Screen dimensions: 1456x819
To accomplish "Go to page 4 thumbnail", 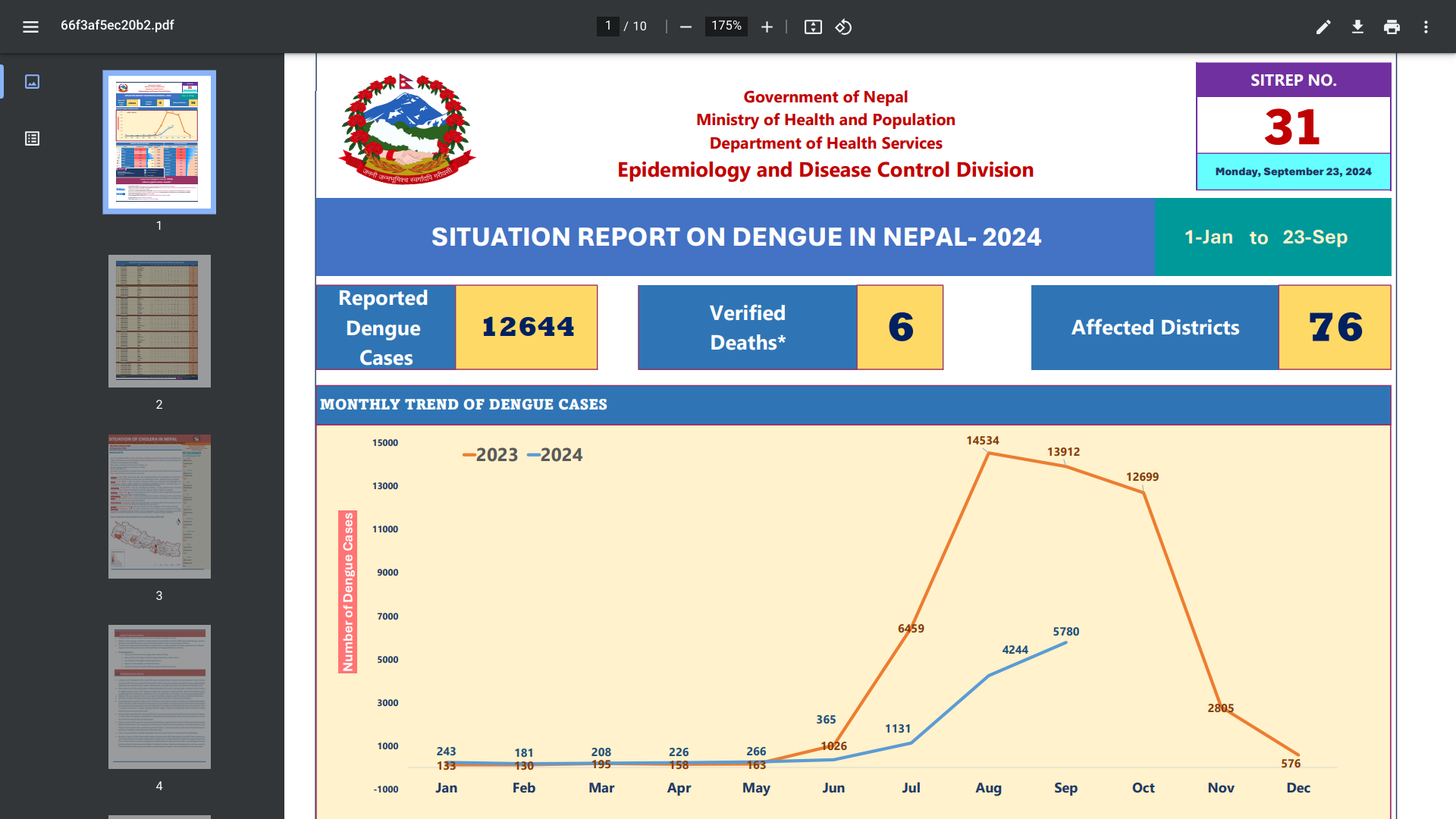I will [x=159, y=696].
